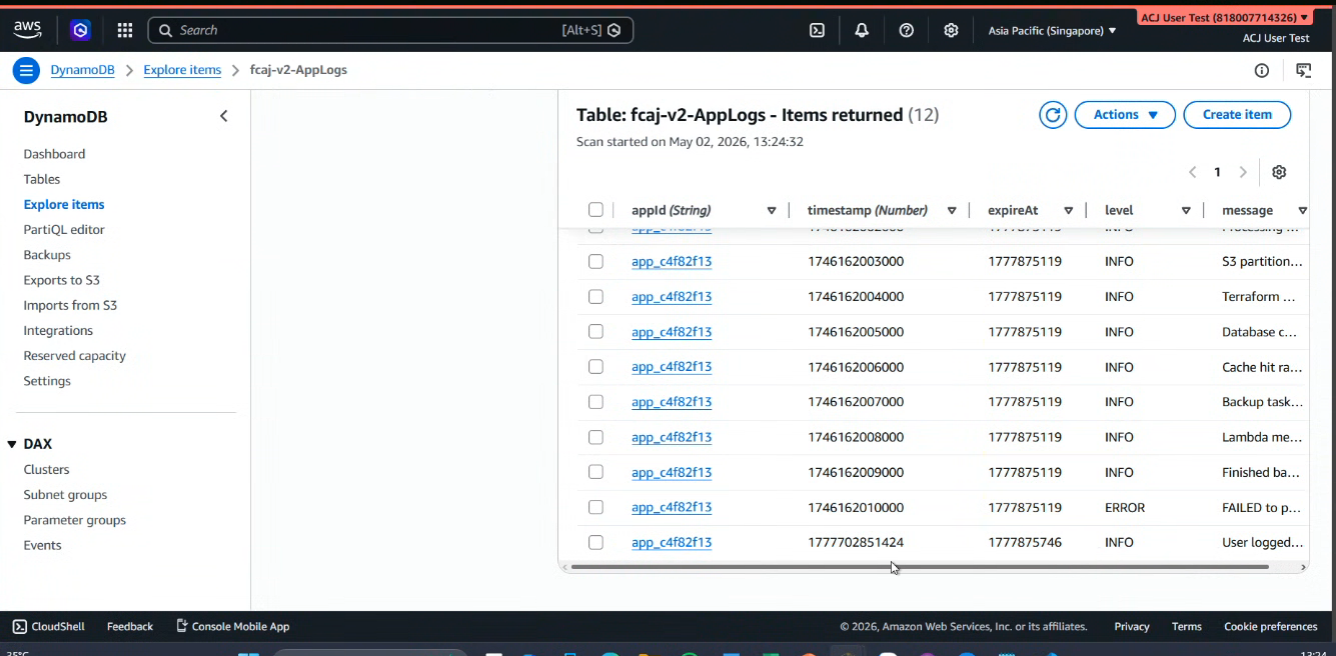This screenshot has height=656, width=1336.
Task: Collapse the DynamoDB side navigation
Action: (224, 116)
